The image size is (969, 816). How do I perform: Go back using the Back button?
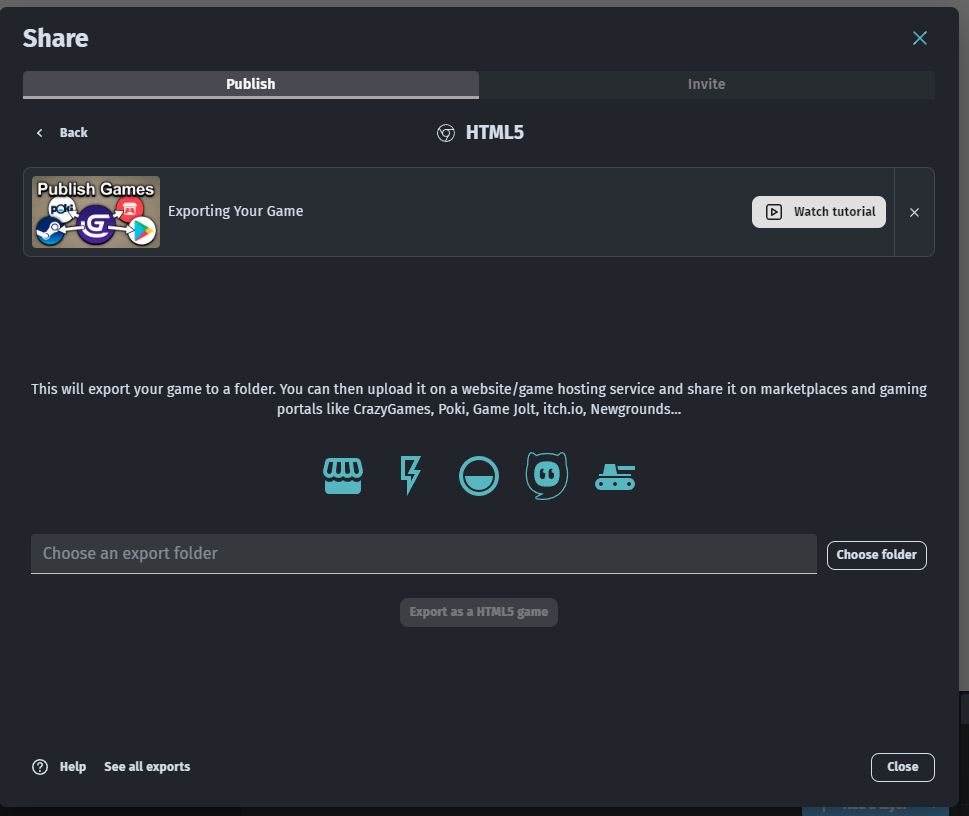point(62,132)
